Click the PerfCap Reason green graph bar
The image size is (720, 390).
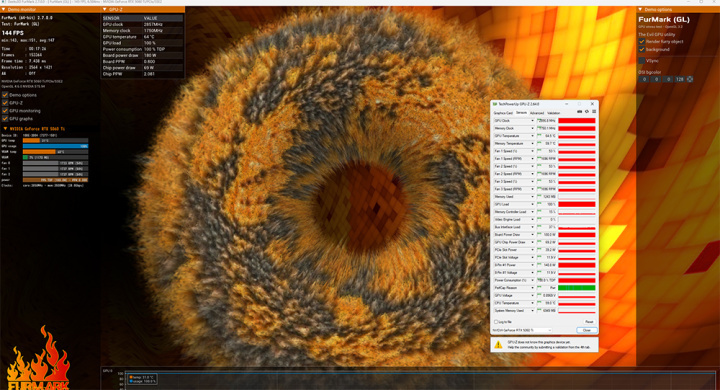577,288
